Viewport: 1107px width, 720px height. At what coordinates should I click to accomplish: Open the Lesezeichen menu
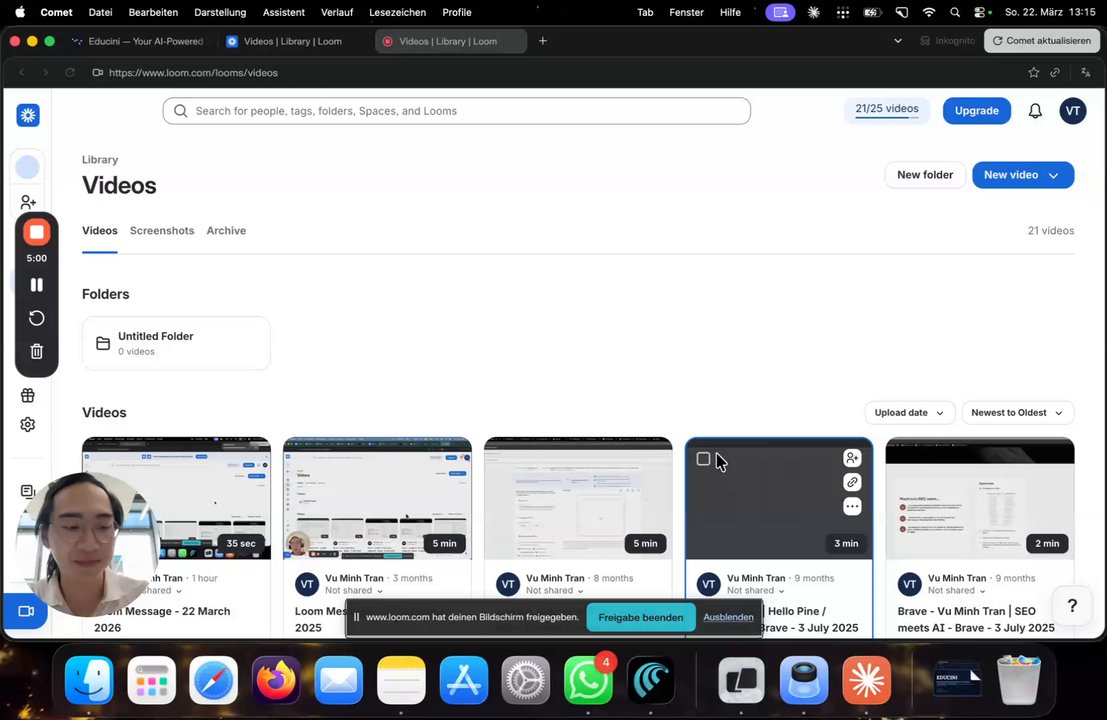[397, 12]
